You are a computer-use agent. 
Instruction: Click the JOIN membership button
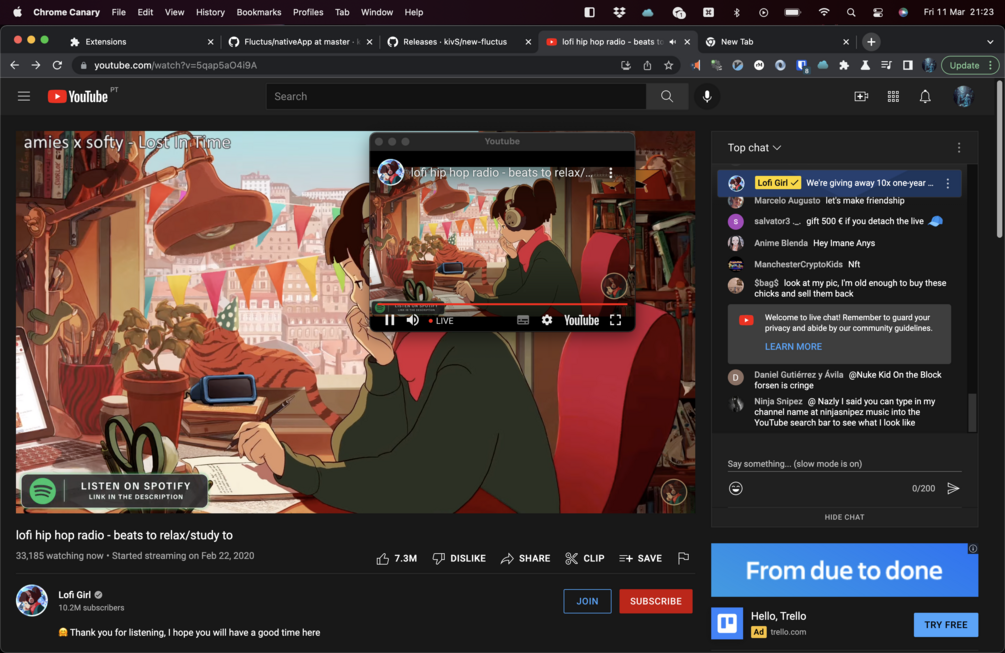pos(587,601)
